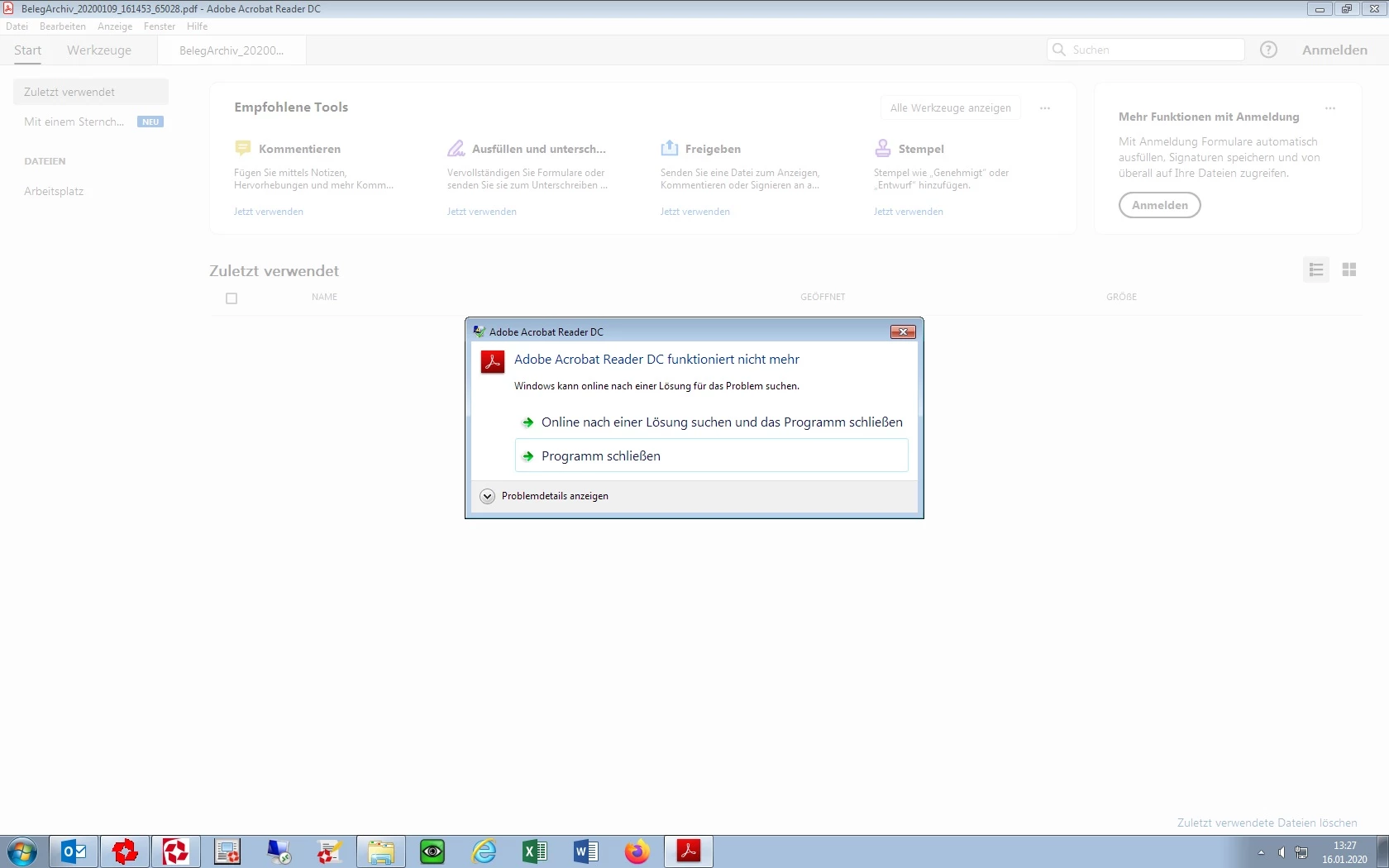
Task: Switch to grid thumbnail view icon
Action: [x=1349, y=269]
